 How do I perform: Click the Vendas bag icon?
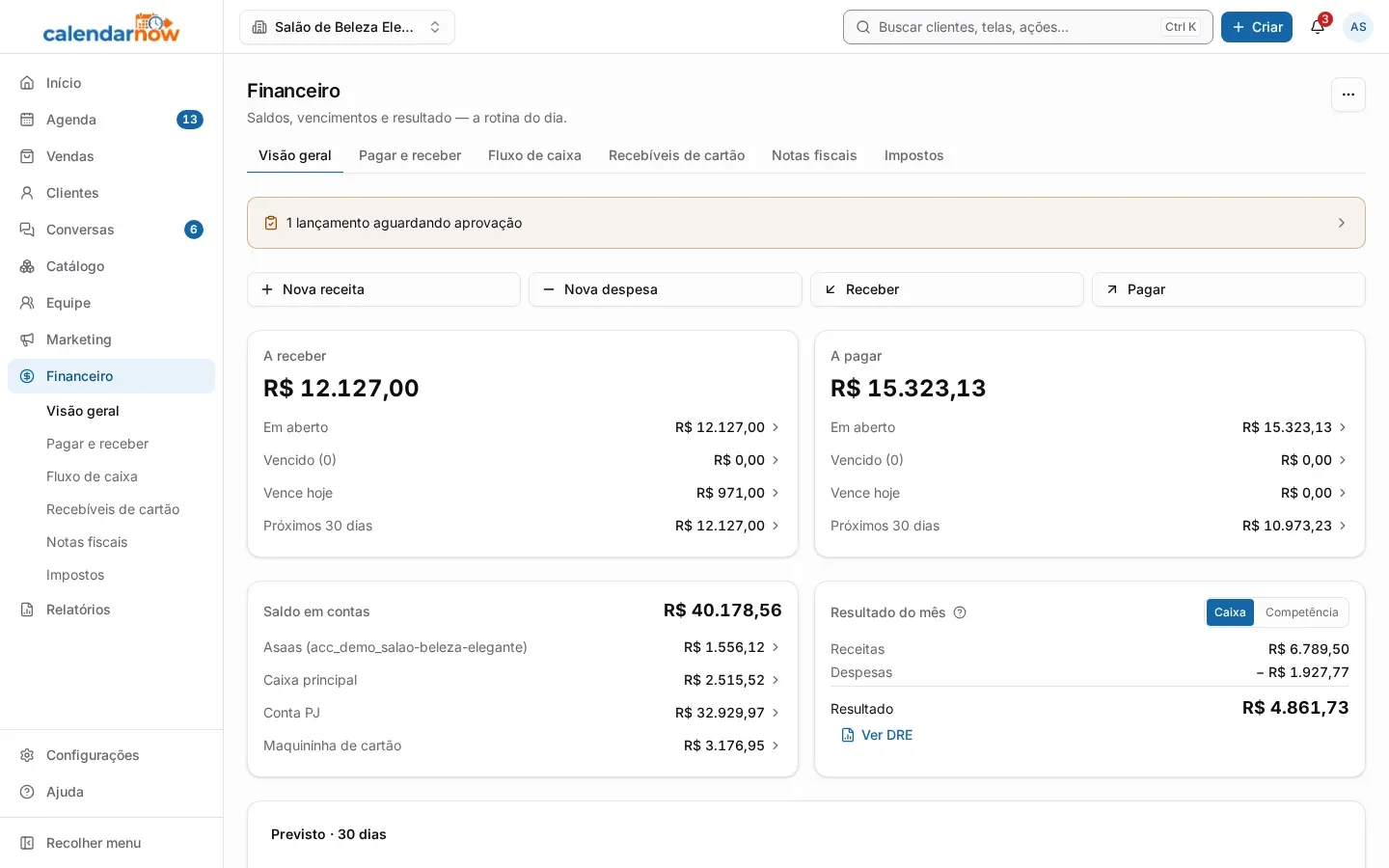pos(27,156)
